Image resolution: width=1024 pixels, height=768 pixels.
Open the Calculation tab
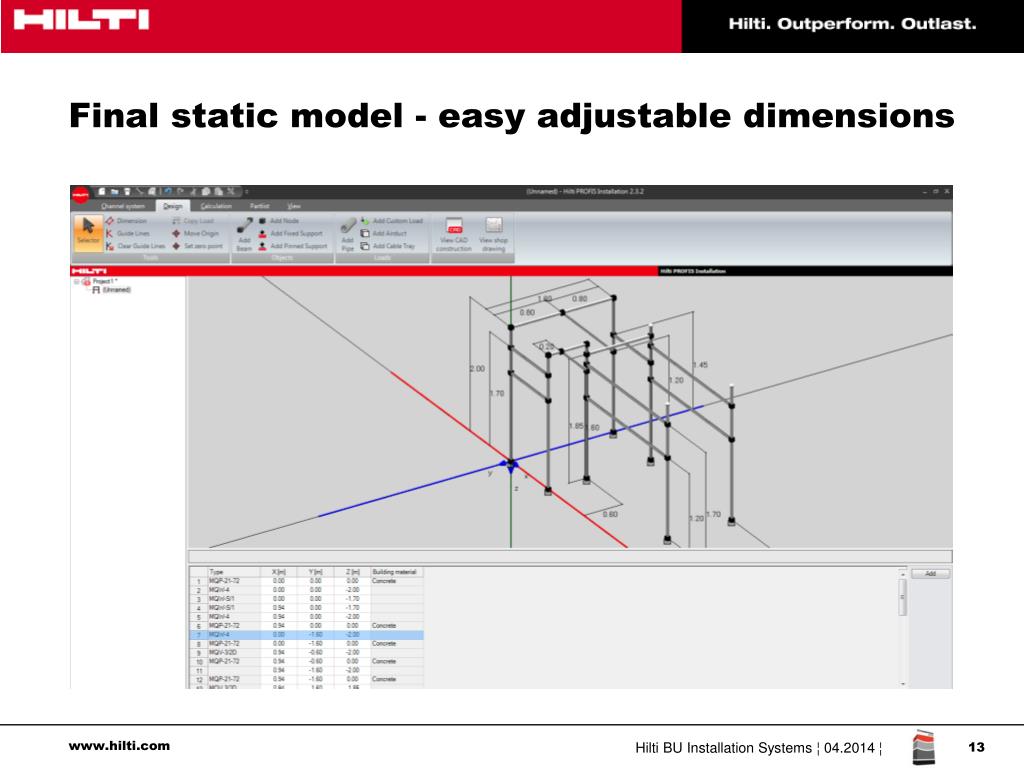pyautogui.click(x=216, y=206)
